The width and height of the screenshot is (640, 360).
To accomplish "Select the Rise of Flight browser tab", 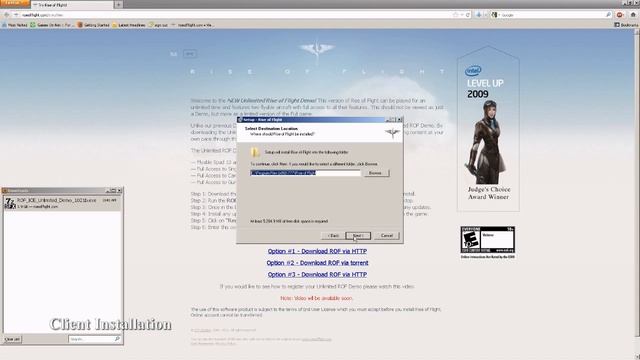I will point(72,5).
